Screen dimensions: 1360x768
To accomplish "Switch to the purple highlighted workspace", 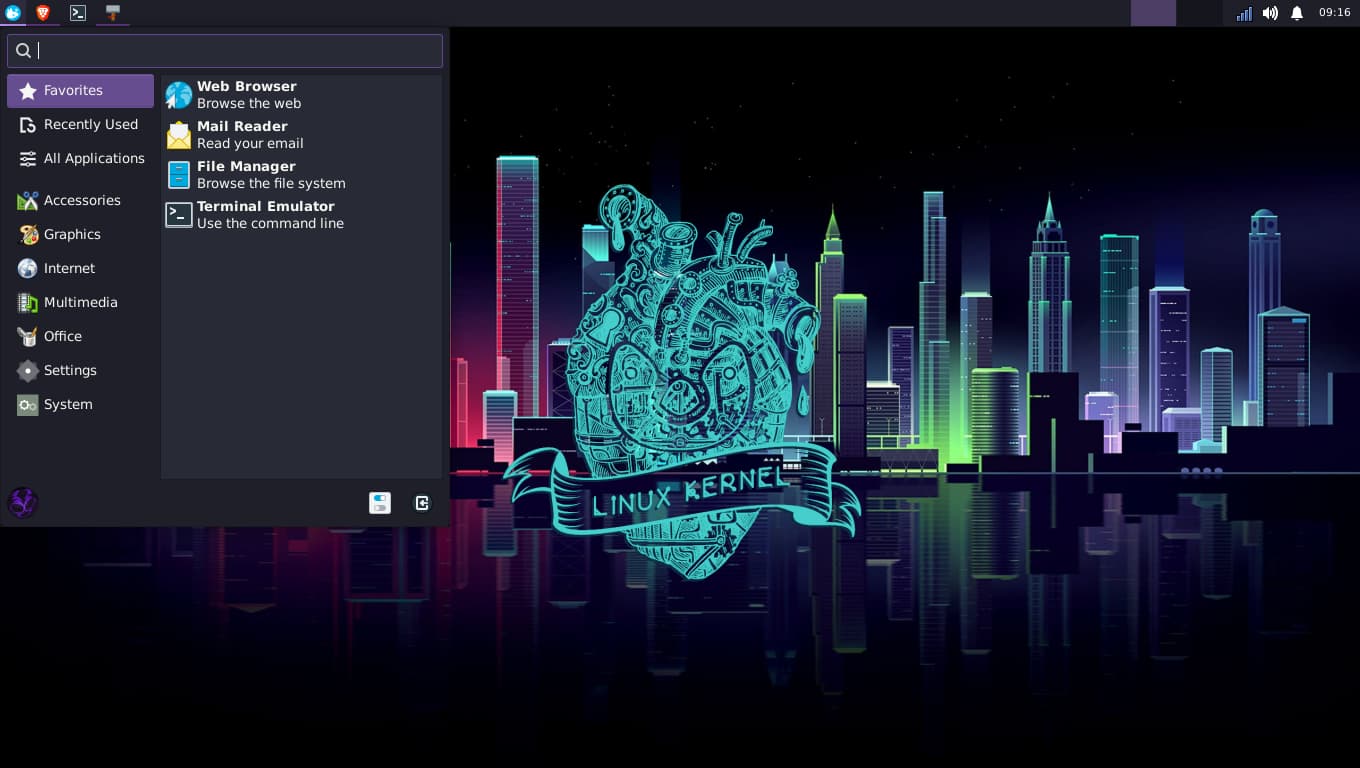I will [x=1153, y=13].
